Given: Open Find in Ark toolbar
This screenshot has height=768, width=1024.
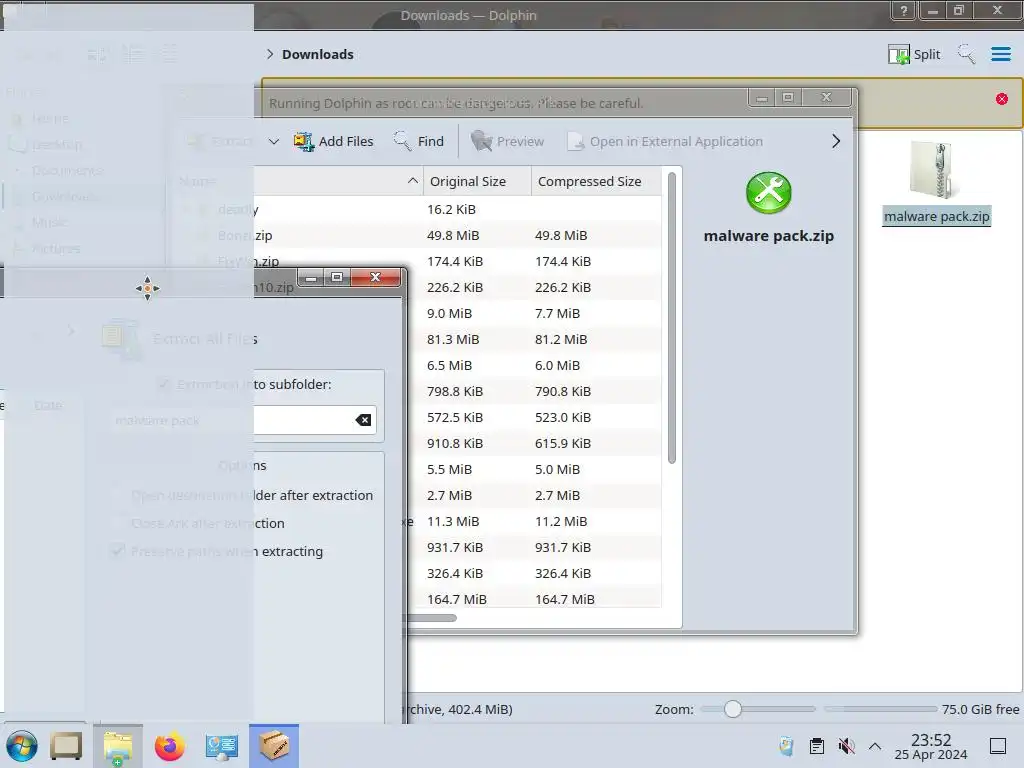Looking at the screenshot, I should pyautogui.click(x=419, y=141).
